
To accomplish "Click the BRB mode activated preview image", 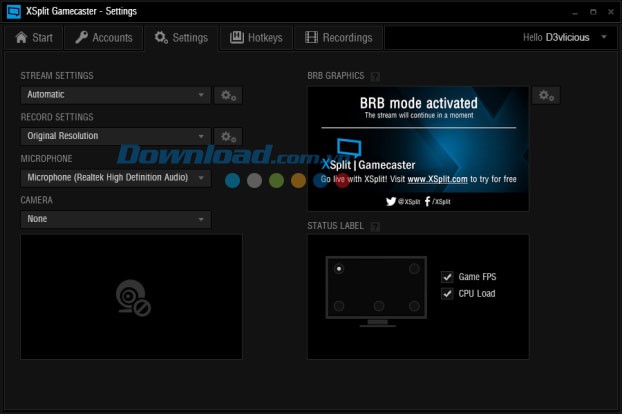I will pyautogui.click(x=418, y=149).
